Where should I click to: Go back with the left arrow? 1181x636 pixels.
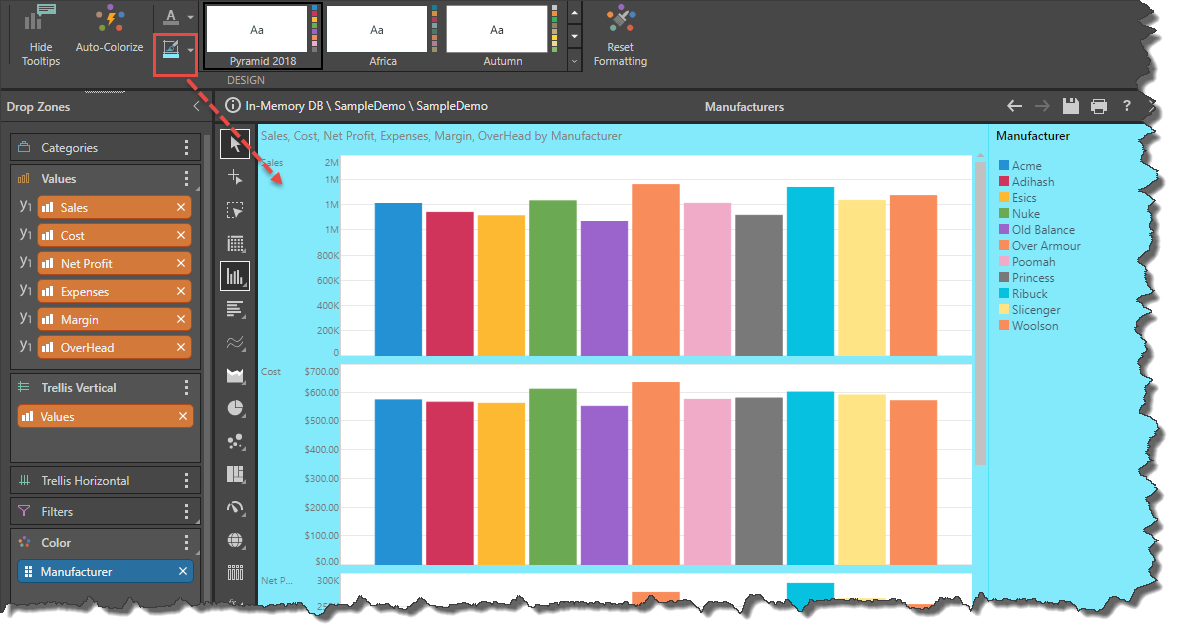pyautogui.click(x=1015, y=106)
